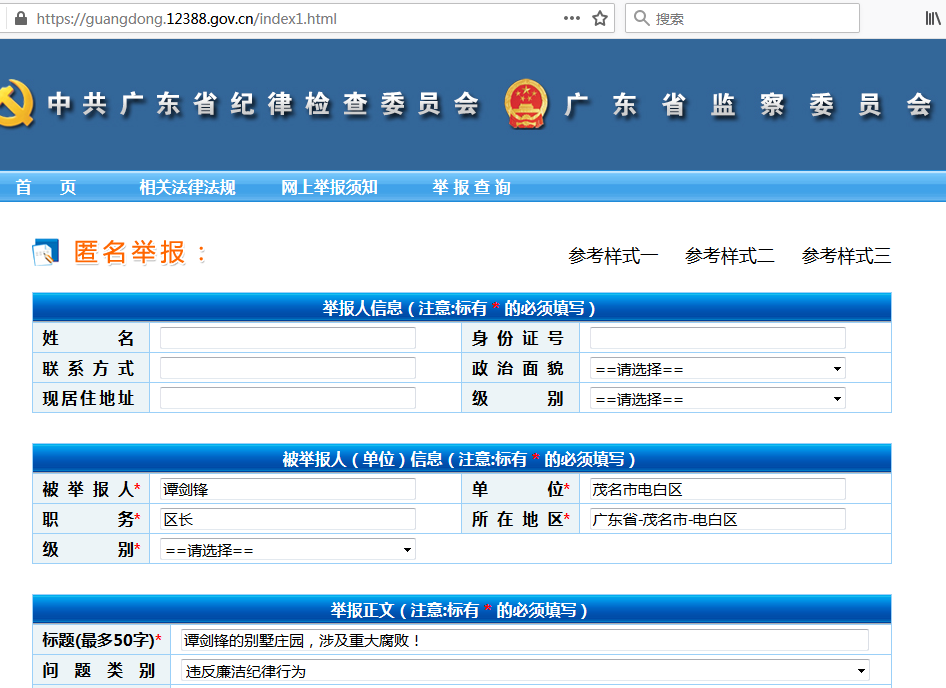The height and width of the screenshot is (688, 946).
Task: View 参考样式三 reference sample
Action: pyautogui.click(x=845, y=255)
